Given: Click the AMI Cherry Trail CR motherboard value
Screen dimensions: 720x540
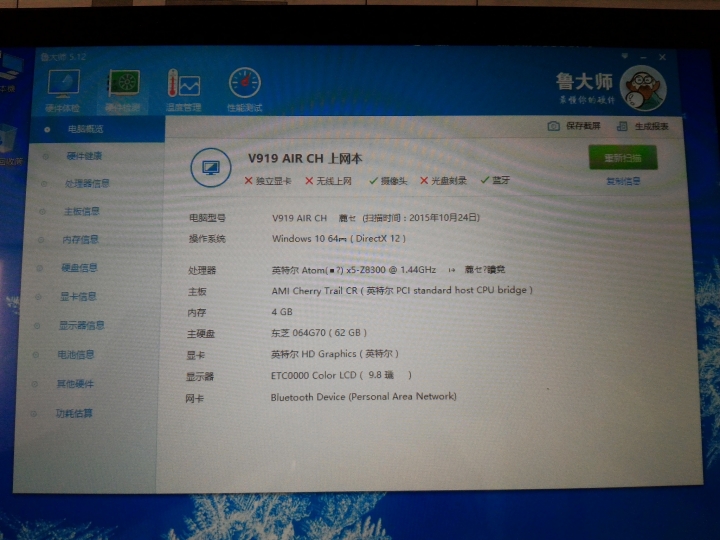Looking at the screenshot, I should 402,290.
